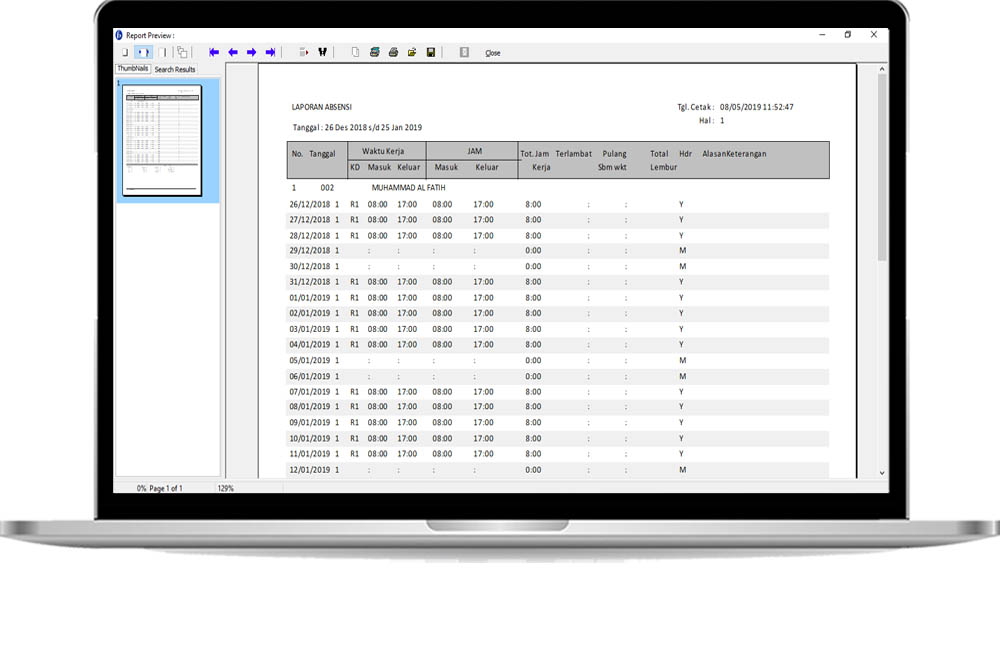Click the Close button in toolbar
Viewport: 1000px width, 651px height.
click(493, 53)
